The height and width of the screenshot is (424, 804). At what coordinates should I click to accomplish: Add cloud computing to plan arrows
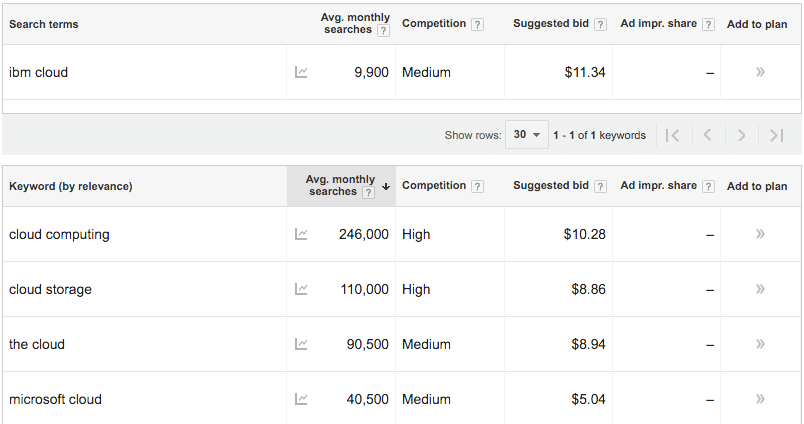pyautogui.click(x=760, y=234)
